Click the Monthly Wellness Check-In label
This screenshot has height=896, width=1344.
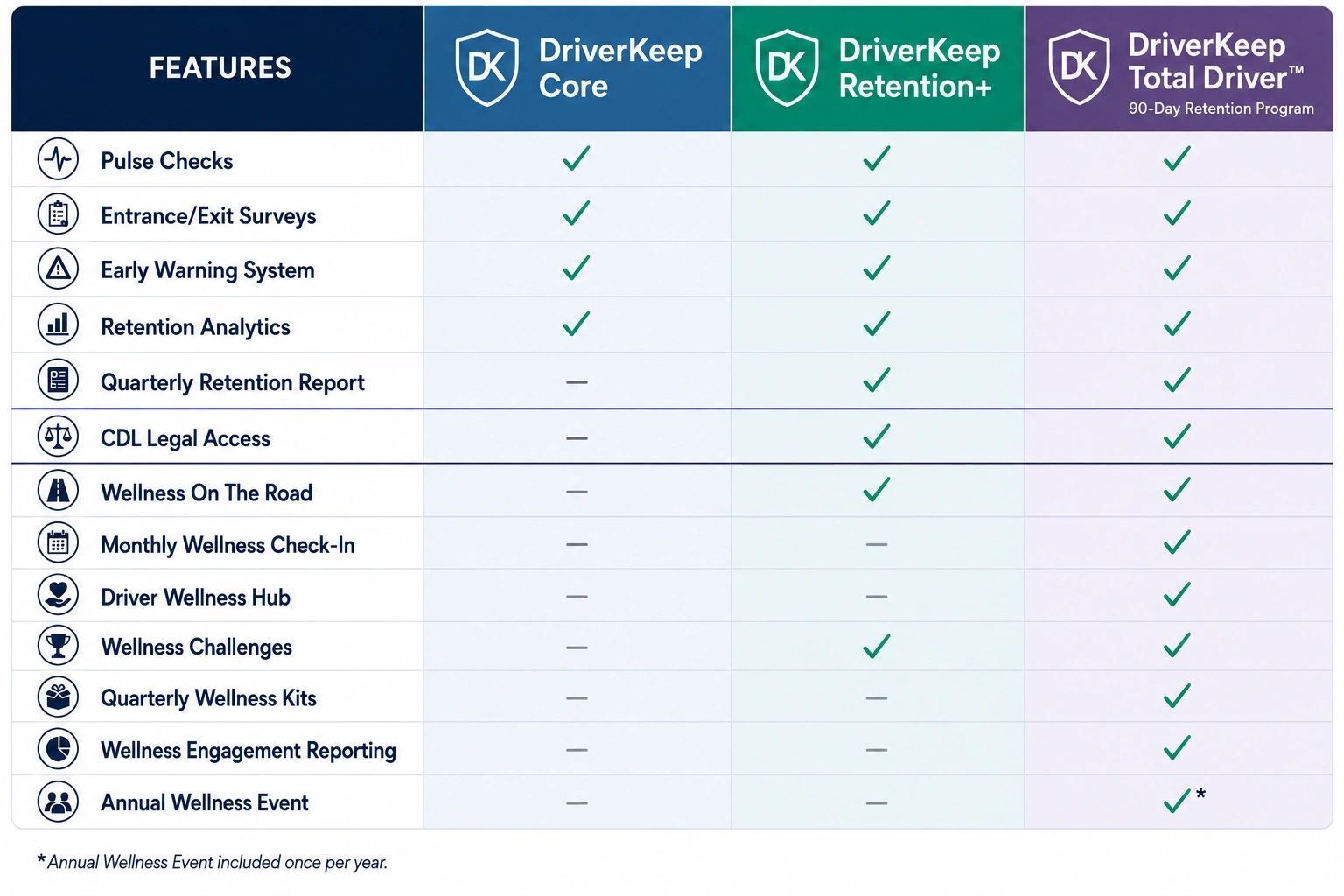[227, 545]
